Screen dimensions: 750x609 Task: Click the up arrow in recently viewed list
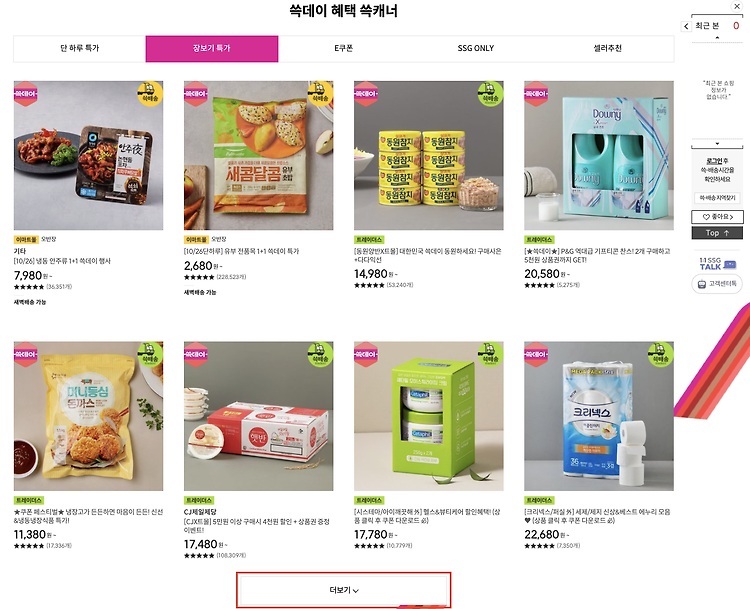(x=717, y=38)
